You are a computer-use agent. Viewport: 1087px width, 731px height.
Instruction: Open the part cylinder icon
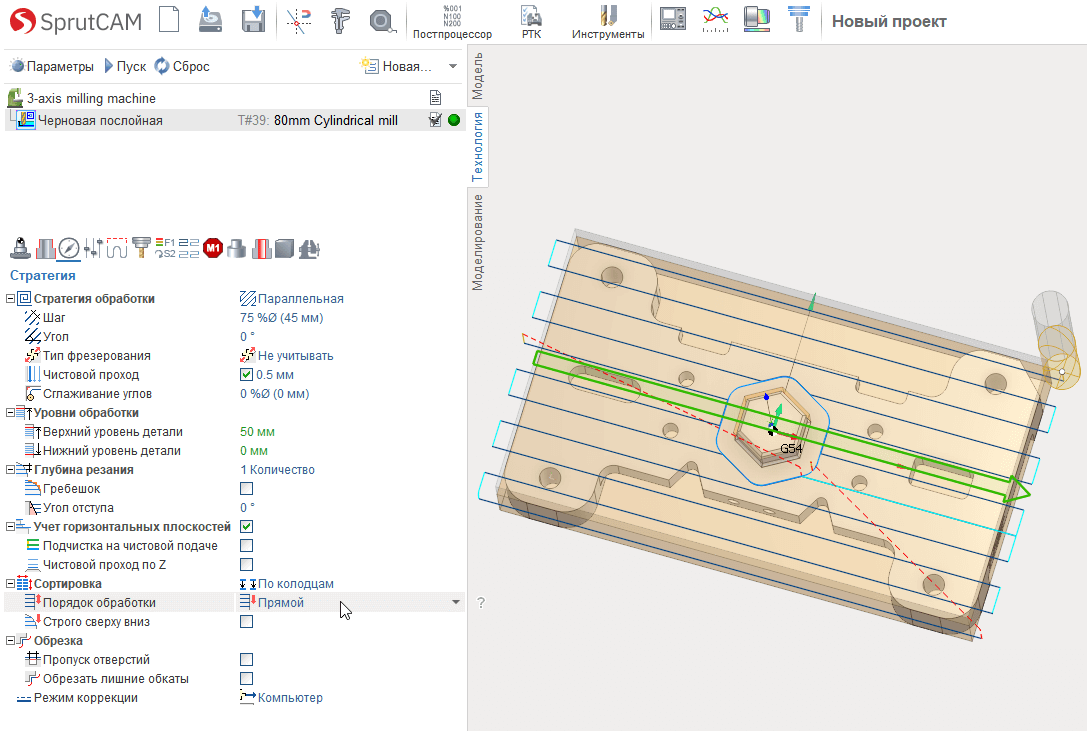point(236,248)
